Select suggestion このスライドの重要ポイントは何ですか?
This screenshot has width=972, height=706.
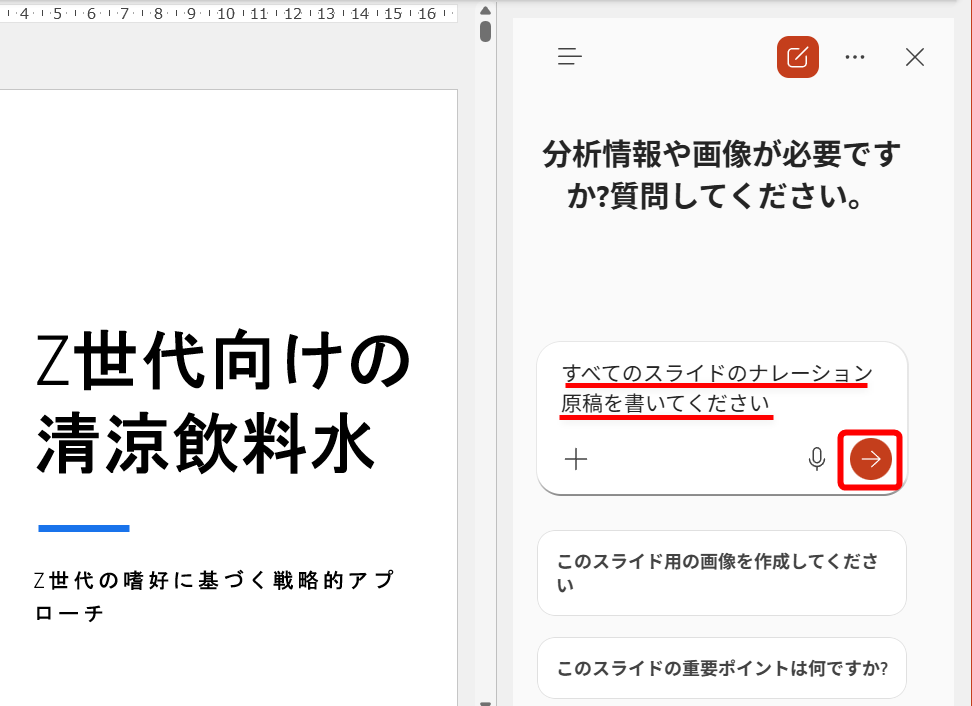(x=721, y=668)
